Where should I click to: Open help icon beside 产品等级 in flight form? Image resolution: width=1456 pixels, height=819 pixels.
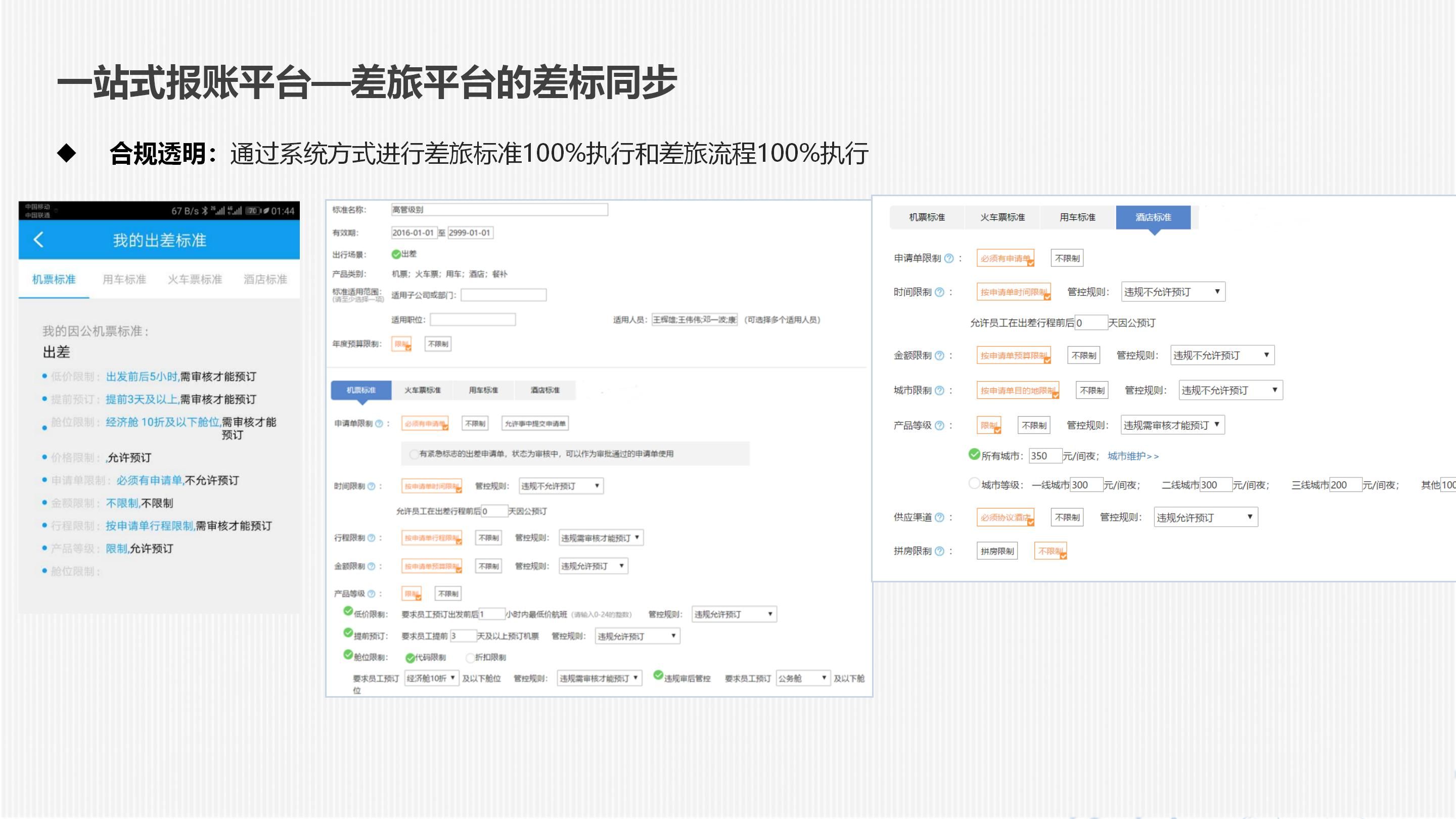[372, 594]
